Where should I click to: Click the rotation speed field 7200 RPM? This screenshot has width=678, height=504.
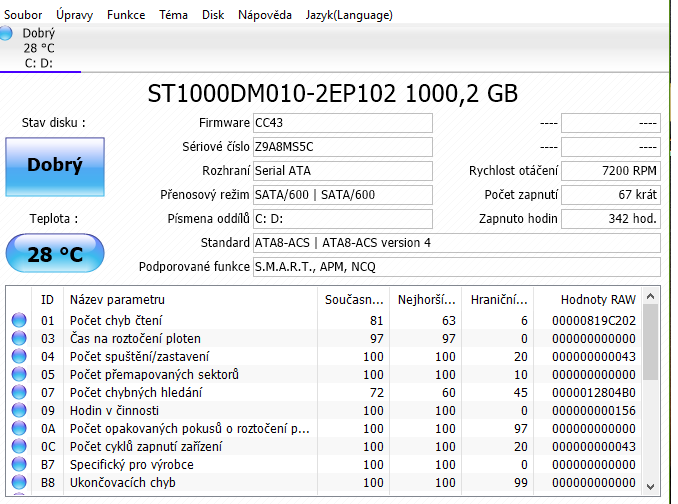(611, 171)
